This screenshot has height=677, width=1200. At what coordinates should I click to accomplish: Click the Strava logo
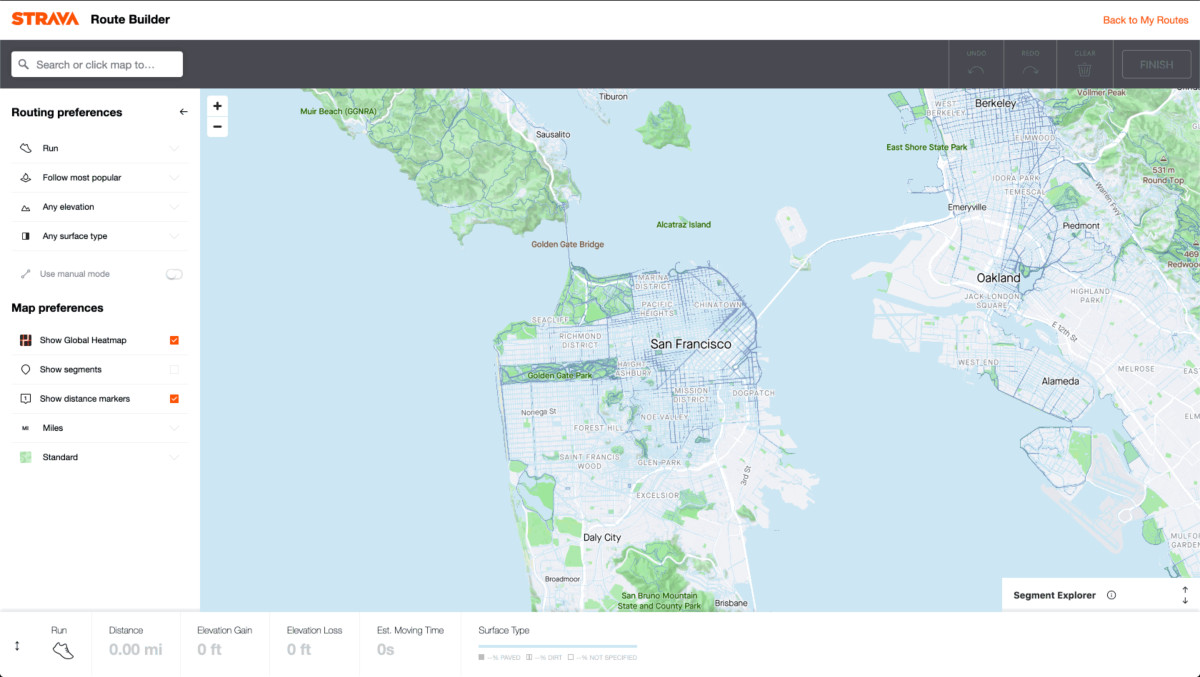point(45,19)
